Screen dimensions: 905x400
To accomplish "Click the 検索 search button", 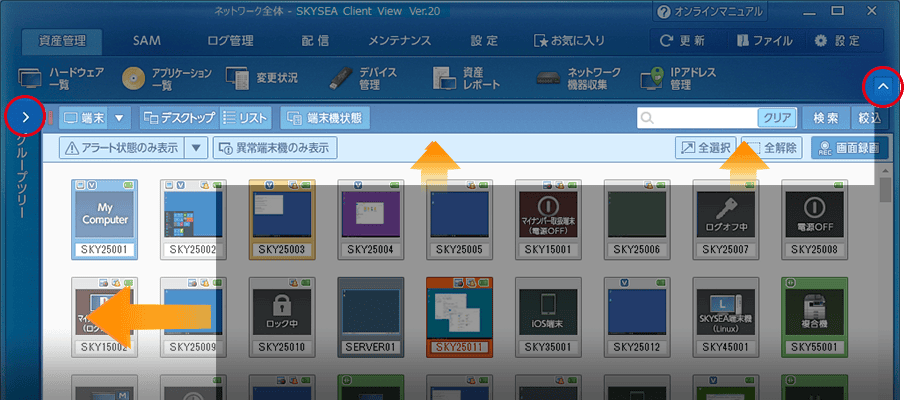I will tap(826, 118).
